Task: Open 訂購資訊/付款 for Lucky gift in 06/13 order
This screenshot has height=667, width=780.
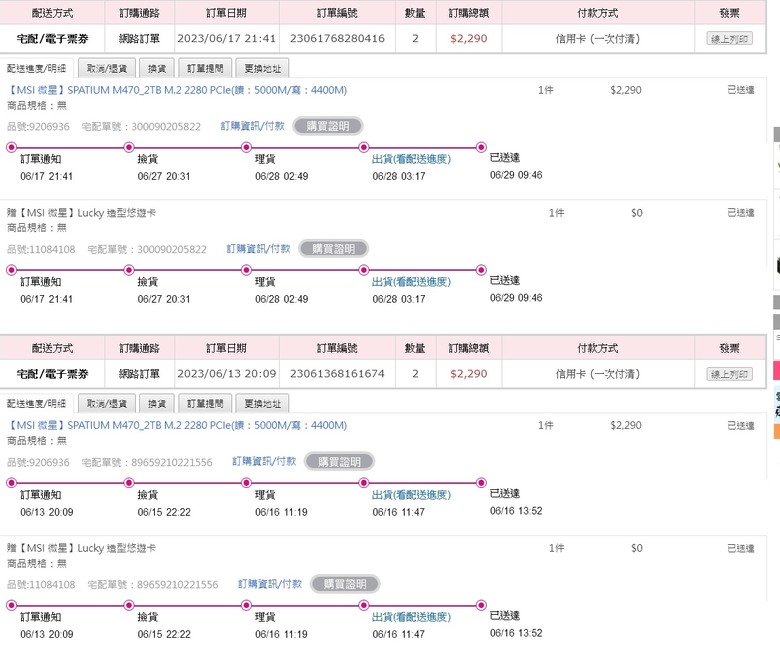Action: (x=270, y=584)
